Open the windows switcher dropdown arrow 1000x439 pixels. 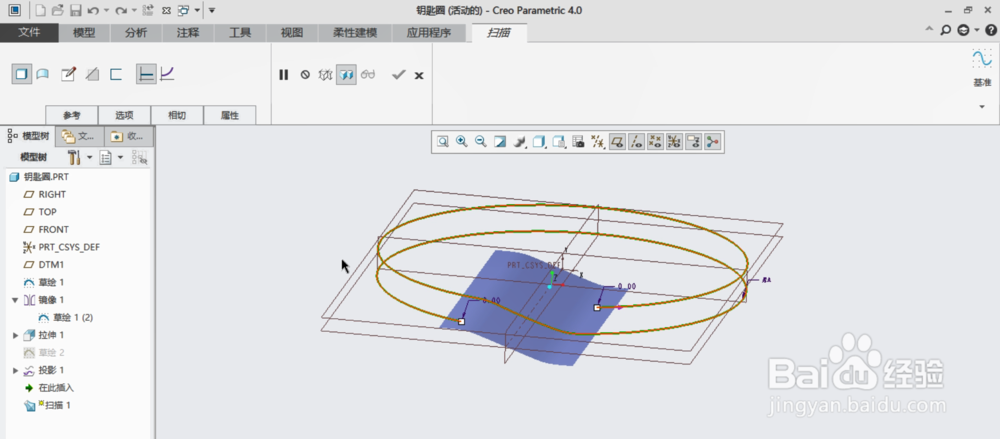(x=198, y=11)
